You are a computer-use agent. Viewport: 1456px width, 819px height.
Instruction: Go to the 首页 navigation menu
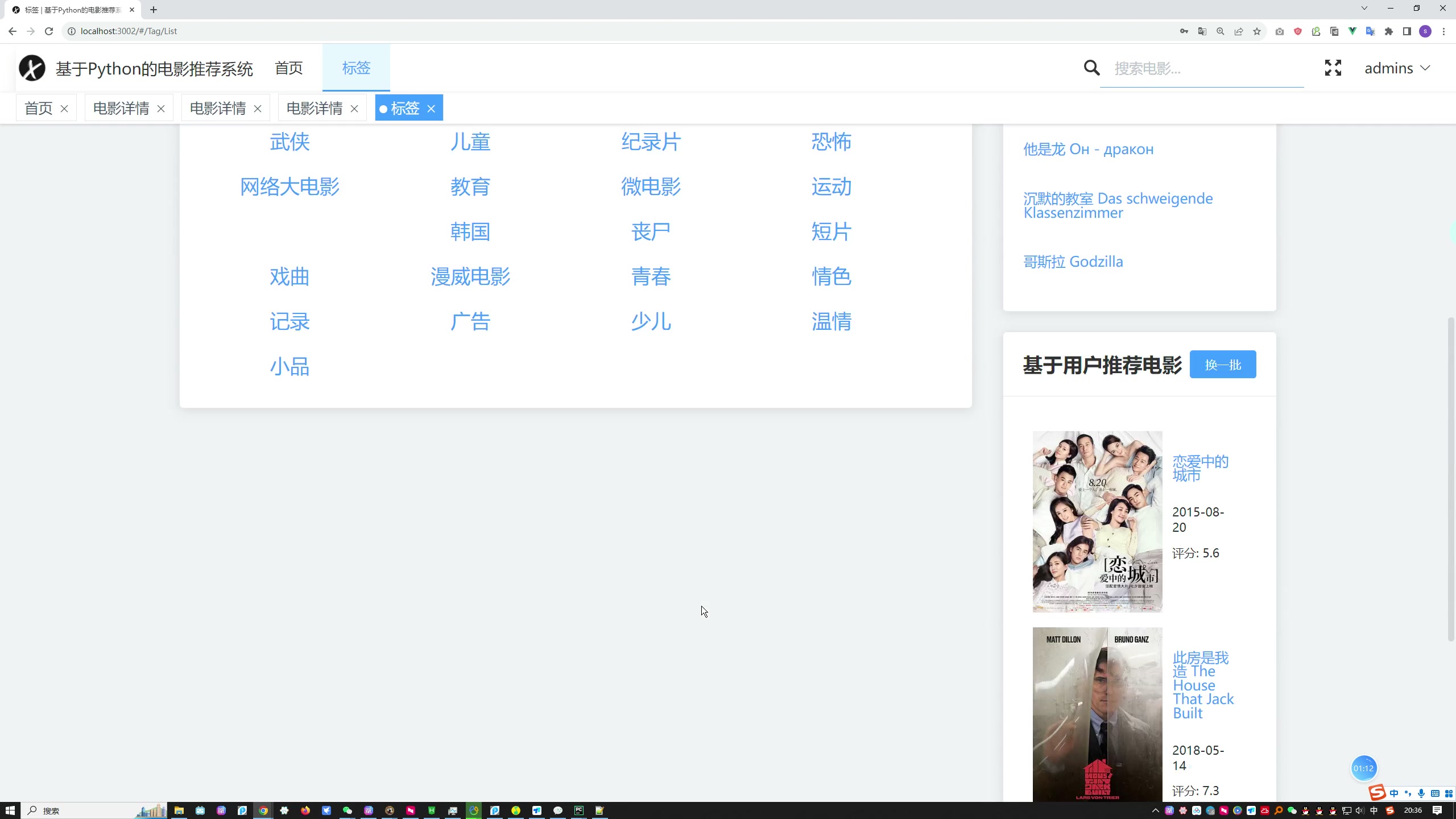(289, 68)
